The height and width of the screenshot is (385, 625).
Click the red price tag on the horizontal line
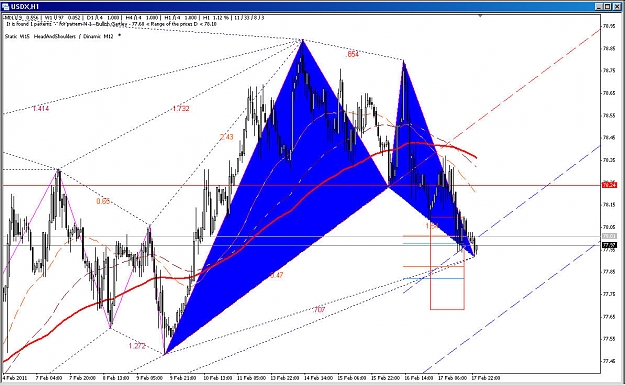point(609,185)
